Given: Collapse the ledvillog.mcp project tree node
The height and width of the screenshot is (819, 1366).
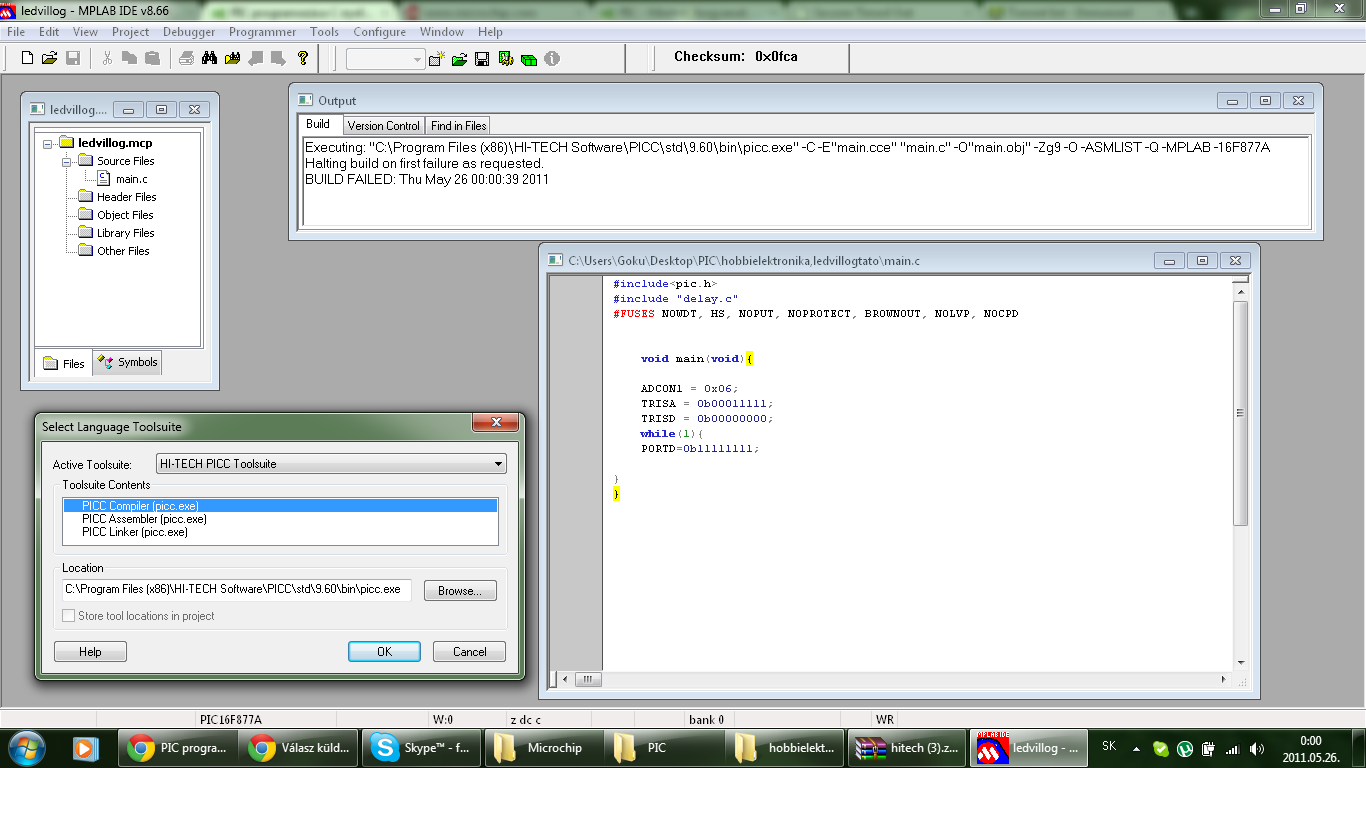Looking at the screenshot, I should click(x=48, y=143).
